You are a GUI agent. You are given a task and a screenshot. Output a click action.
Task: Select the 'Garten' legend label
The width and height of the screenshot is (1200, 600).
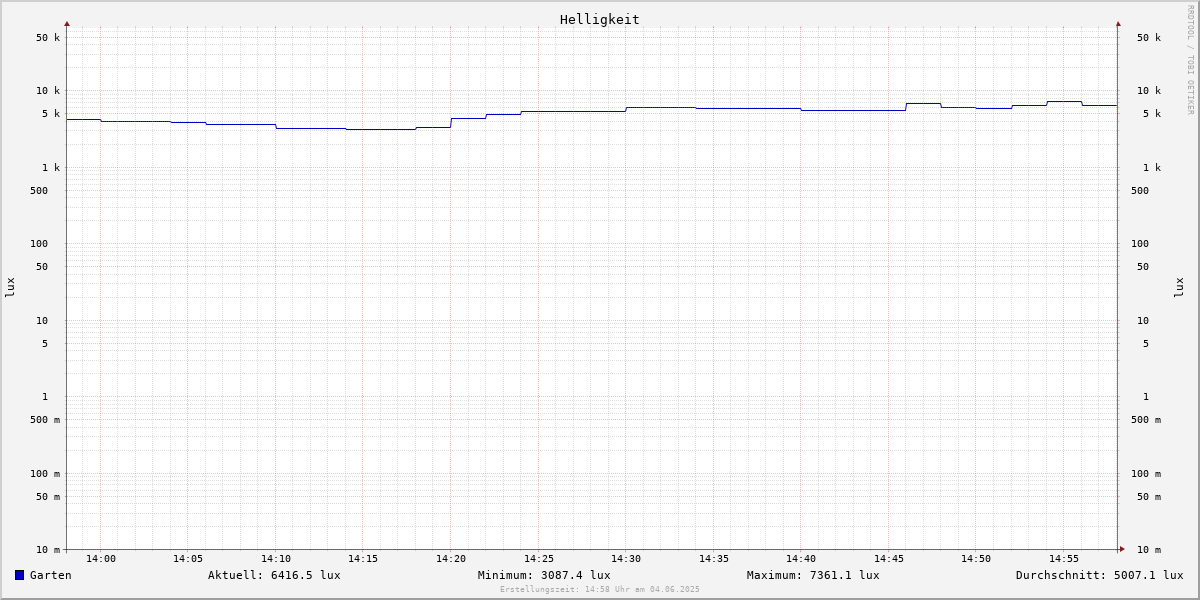tap(51, 575)
